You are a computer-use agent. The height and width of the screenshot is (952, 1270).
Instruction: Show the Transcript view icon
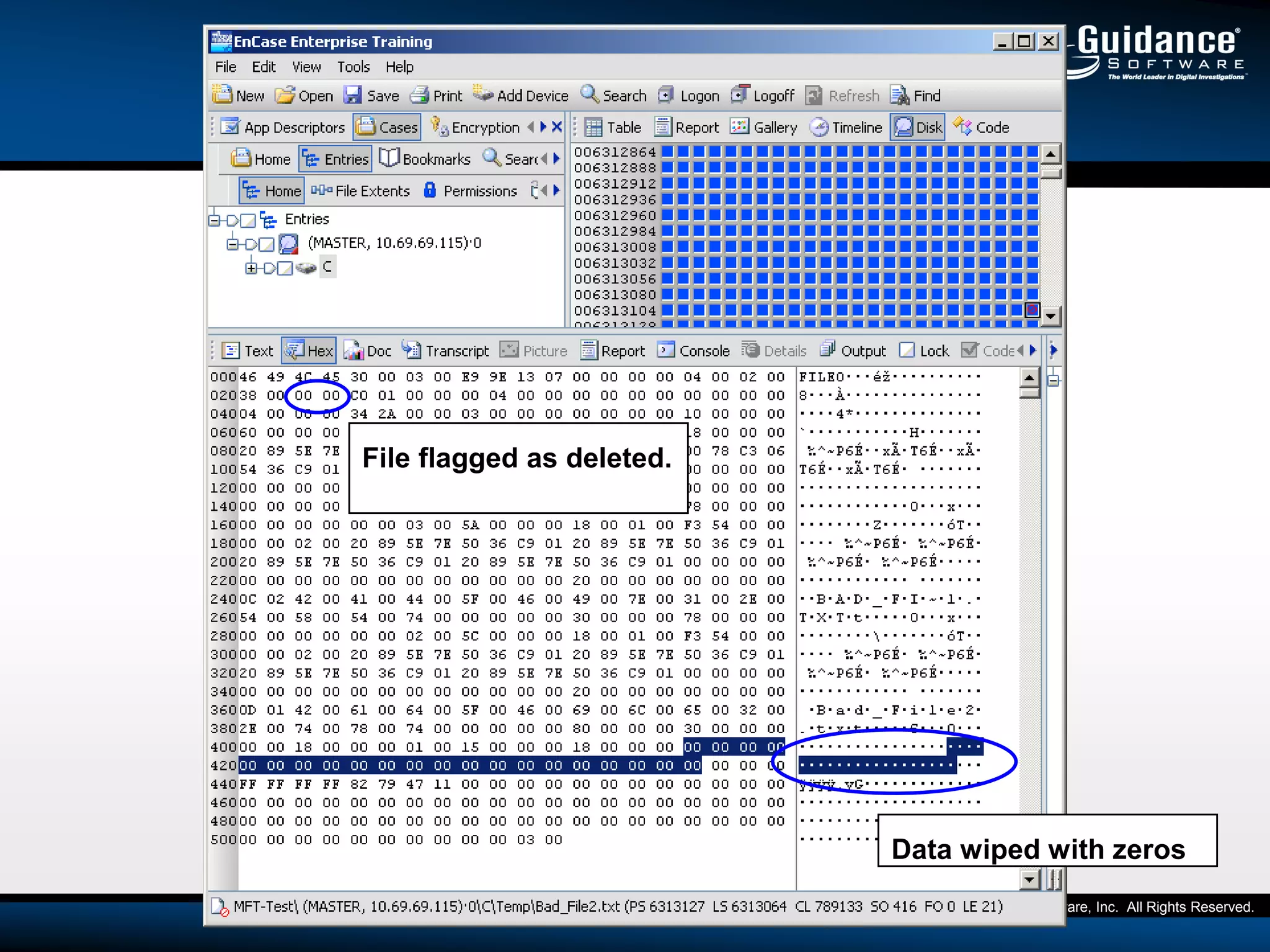(x=411, y=350)
